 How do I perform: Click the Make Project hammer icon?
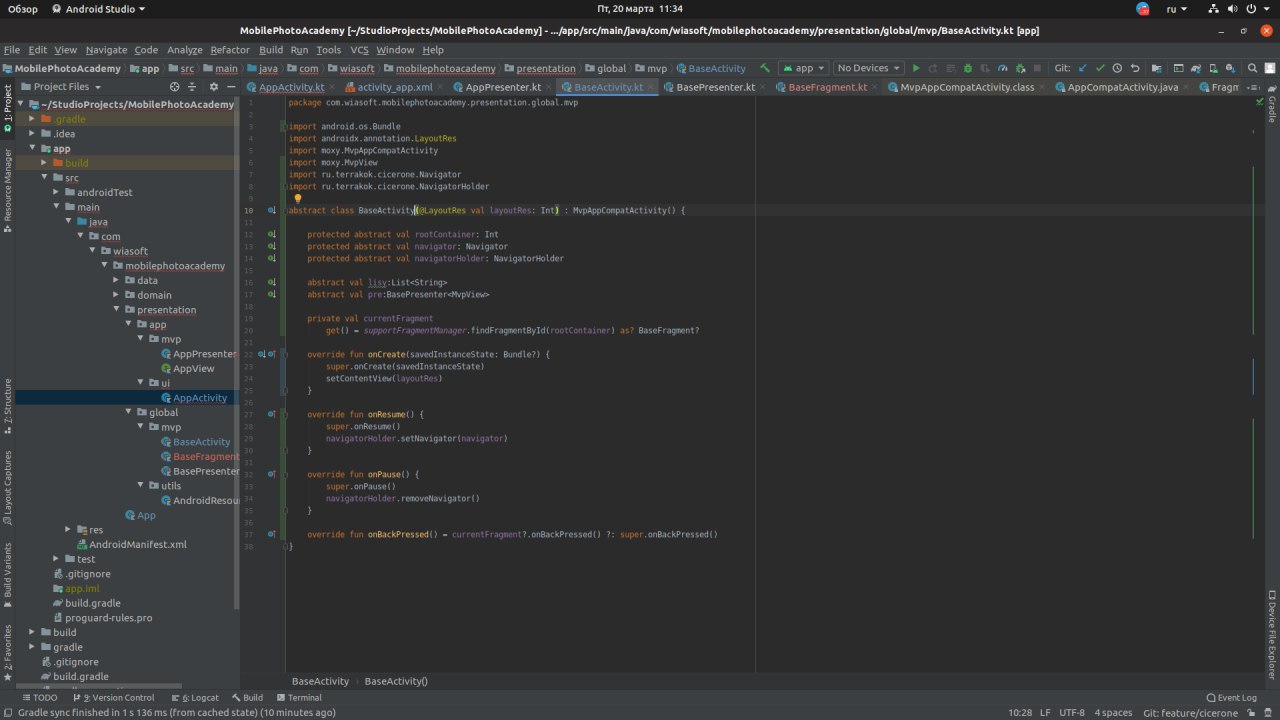click(765, 68)
